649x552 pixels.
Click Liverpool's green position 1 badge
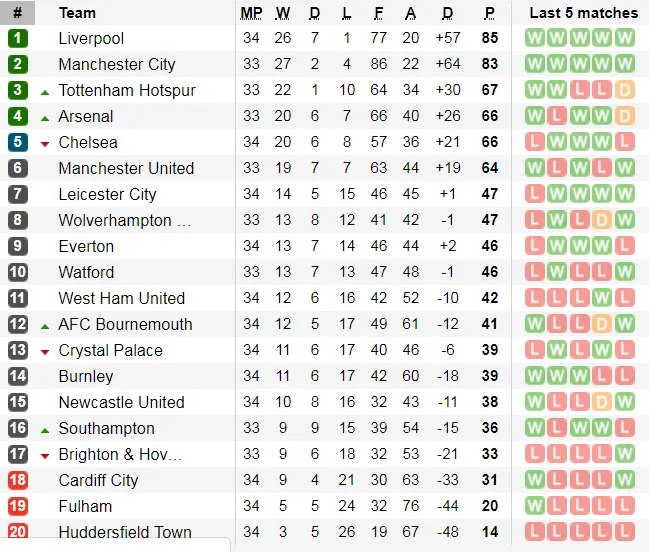(x=18, y=38)
